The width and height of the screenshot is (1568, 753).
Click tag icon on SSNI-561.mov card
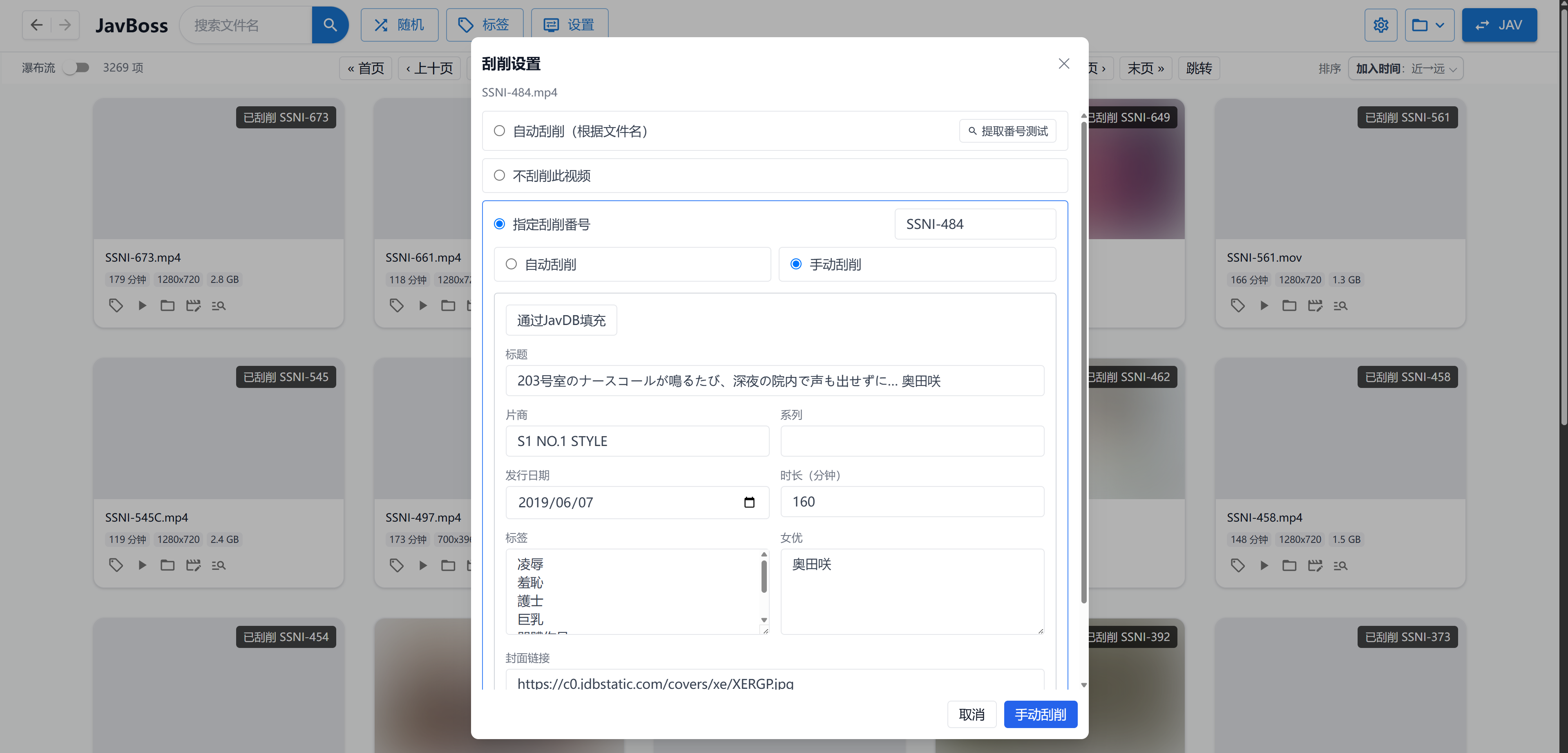click(1237, 305)
